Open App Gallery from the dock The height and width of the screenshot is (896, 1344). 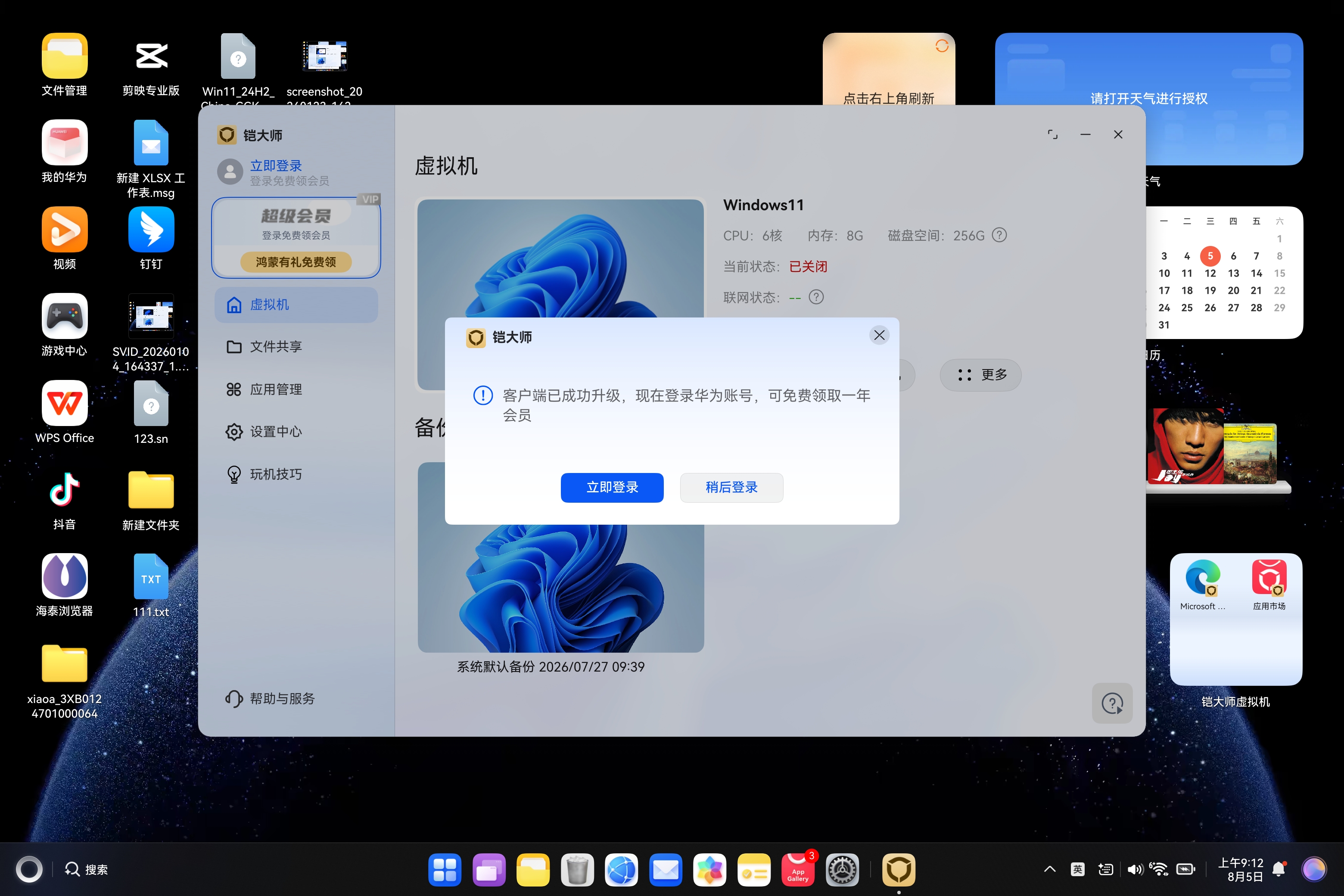(798, 870)
